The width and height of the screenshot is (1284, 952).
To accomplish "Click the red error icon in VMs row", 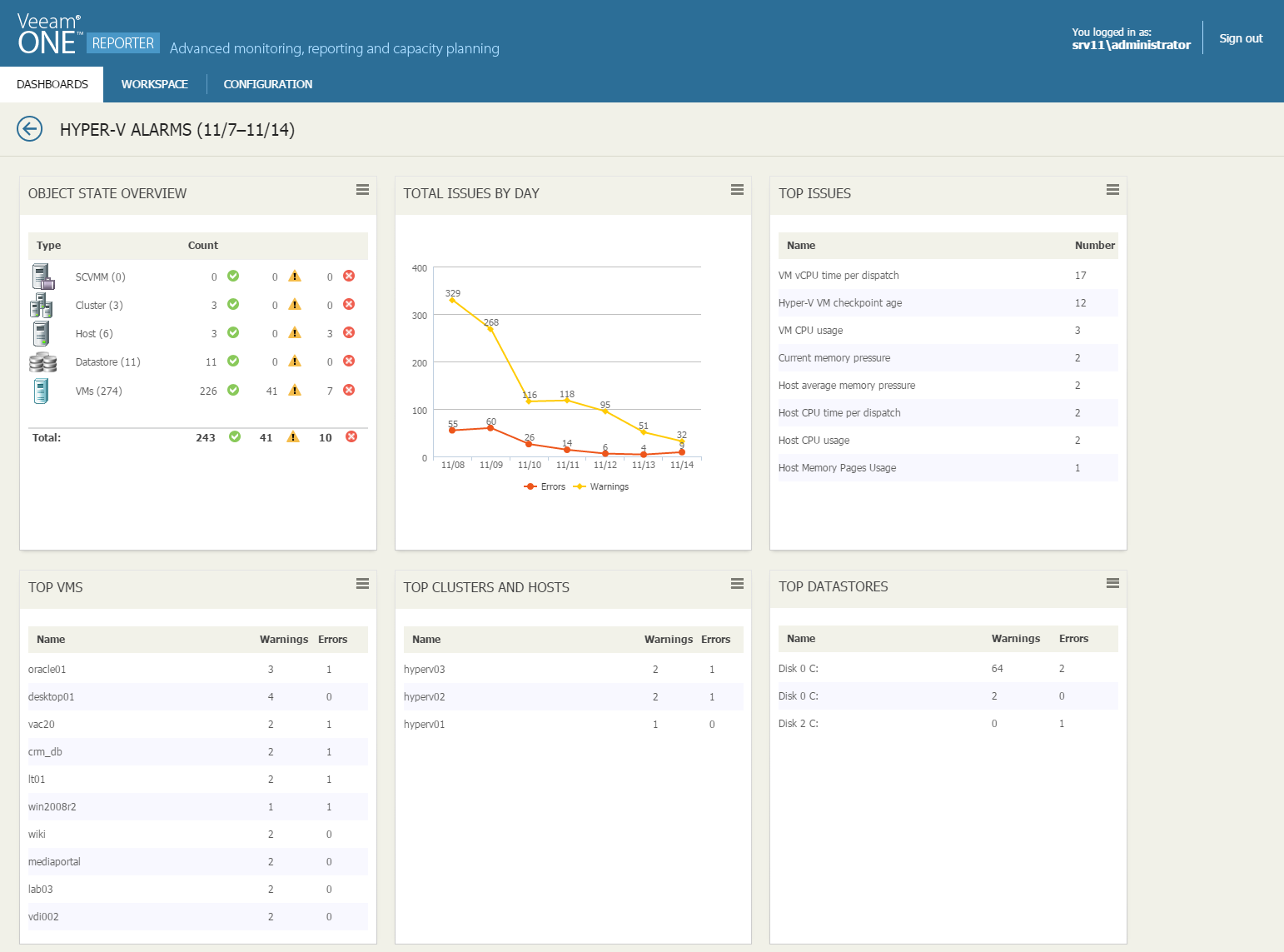I will tap(349, 390).
